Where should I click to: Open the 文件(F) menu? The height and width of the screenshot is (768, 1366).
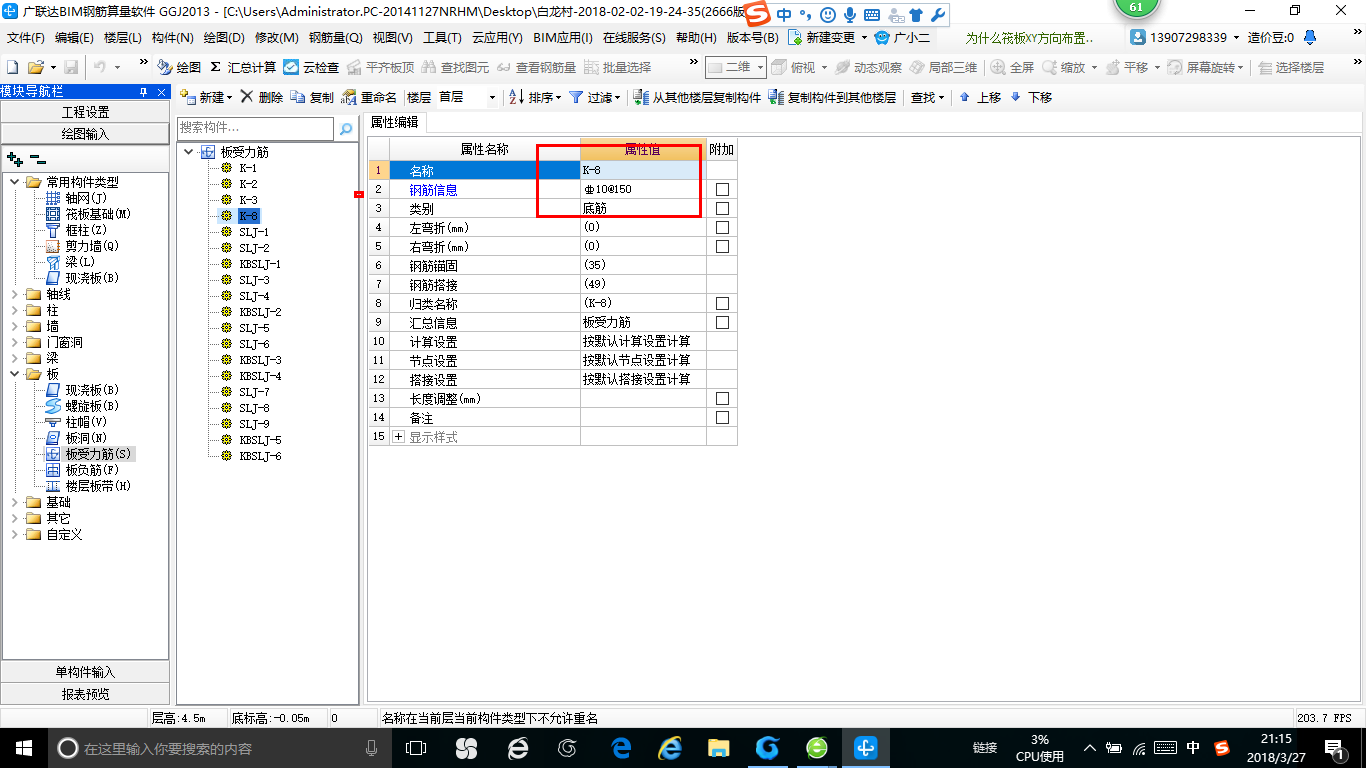pos(26,38)
